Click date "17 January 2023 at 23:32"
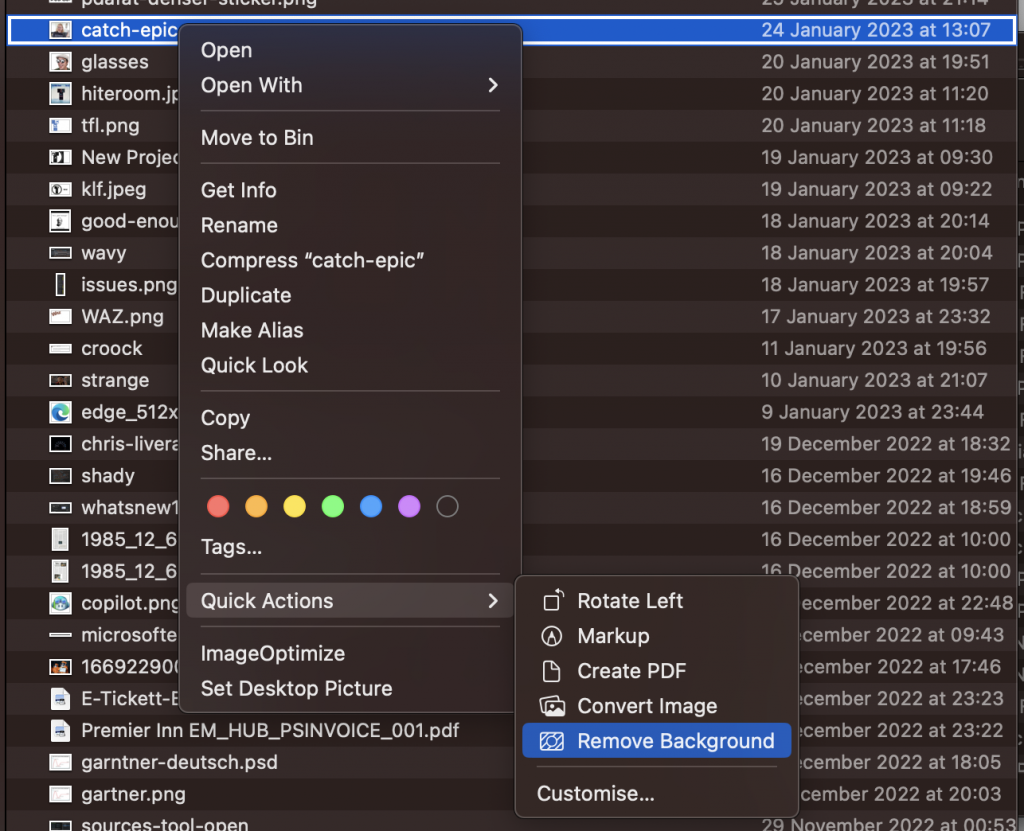Screen dimensions: 1024x831 (x=876, y=317)
